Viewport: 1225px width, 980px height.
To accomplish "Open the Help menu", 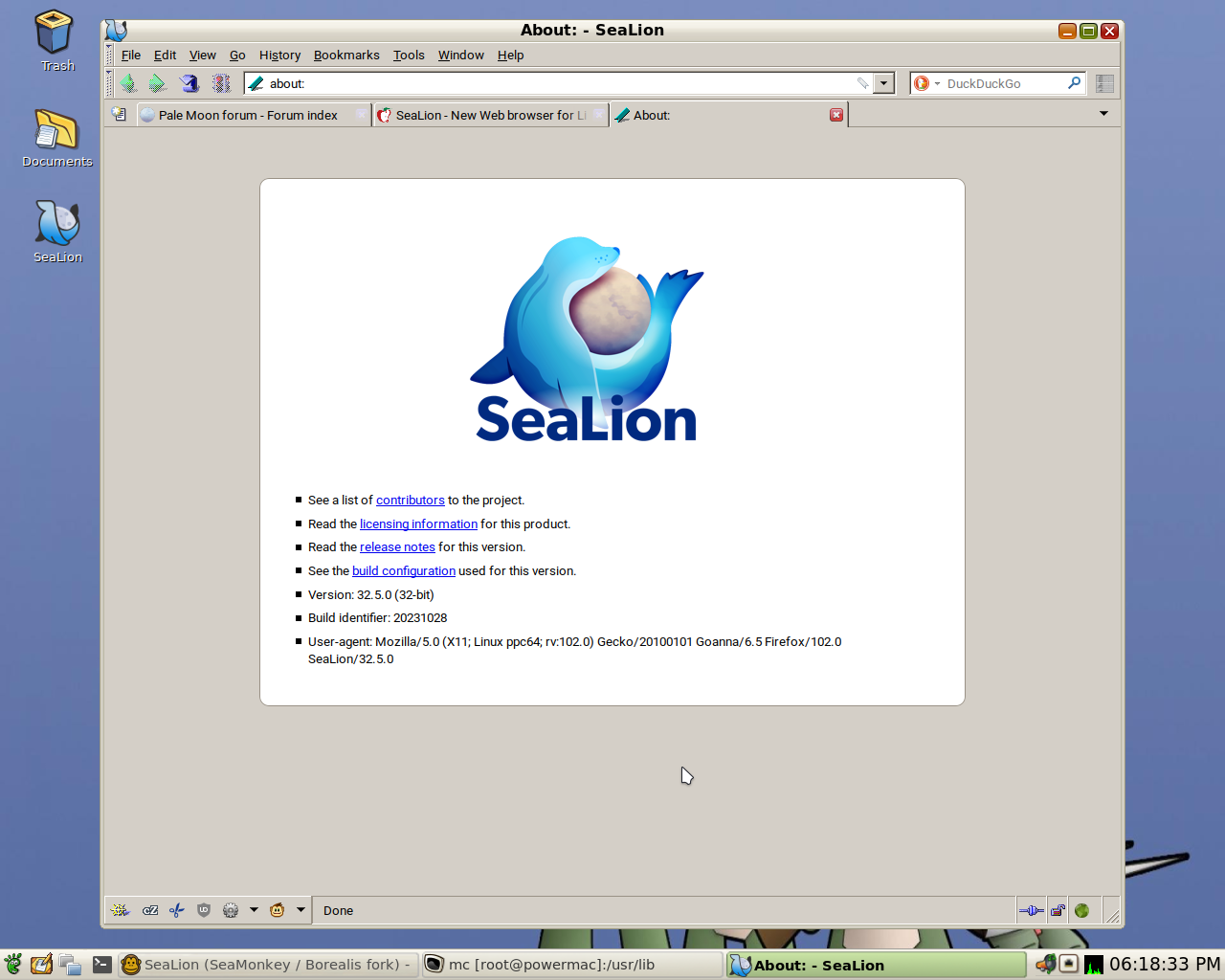I will tap(510, 56).
